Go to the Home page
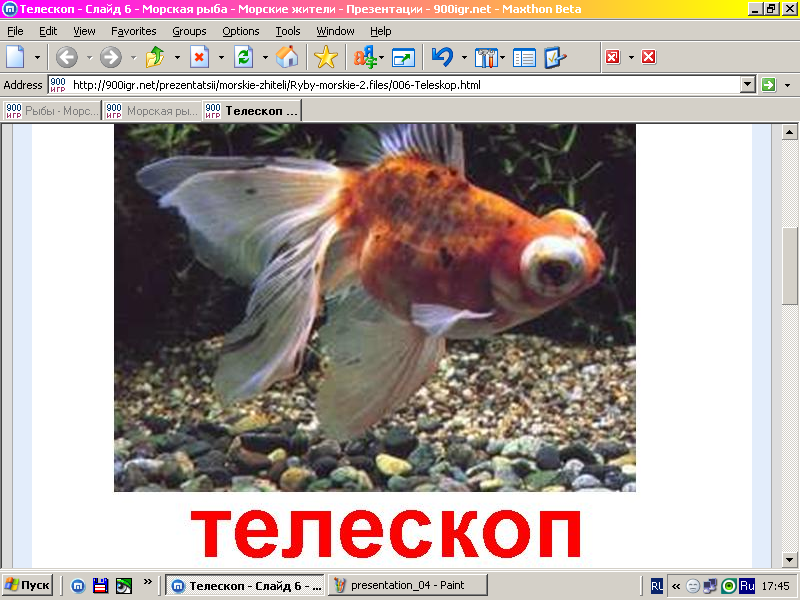The image size is (800, 600). (287, 57)
